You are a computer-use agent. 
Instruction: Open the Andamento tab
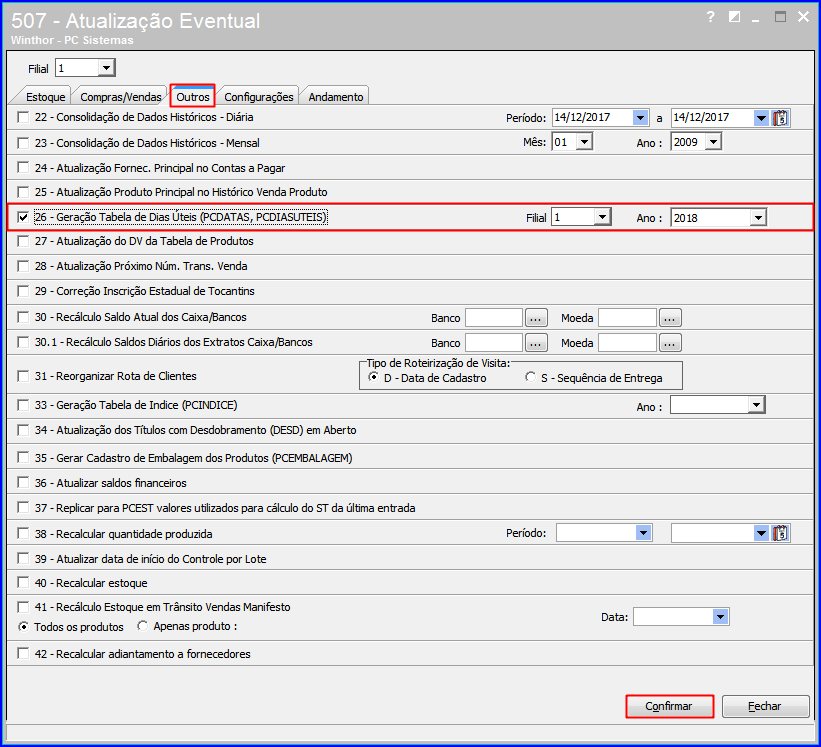click(x=336, y=97)
